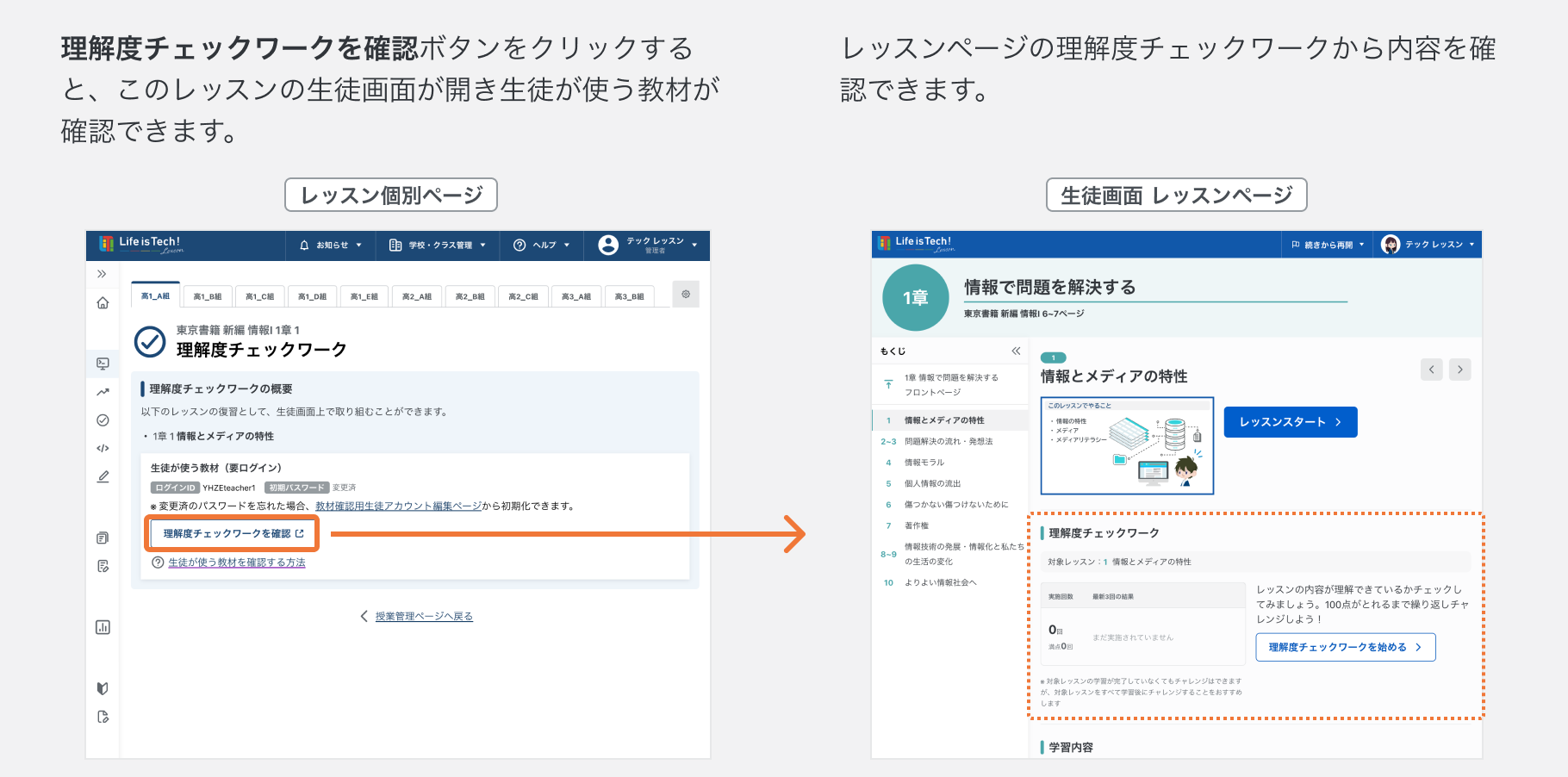This screenshot has width=1568, height=777.
Task: Click the 初期パスワード label badge
Action: [297, 488]
